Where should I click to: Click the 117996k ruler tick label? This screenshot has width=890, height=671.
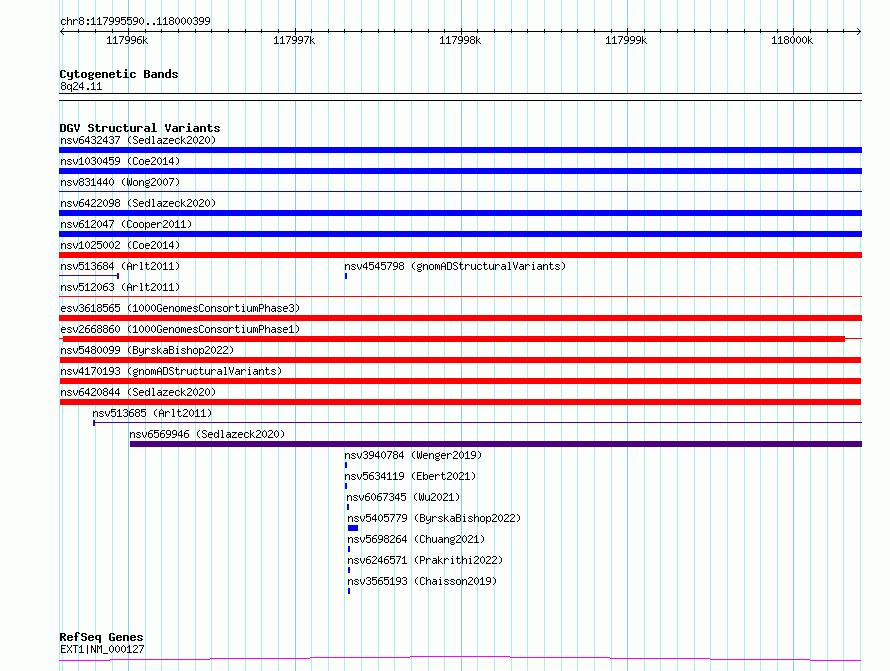coord(127,40)
